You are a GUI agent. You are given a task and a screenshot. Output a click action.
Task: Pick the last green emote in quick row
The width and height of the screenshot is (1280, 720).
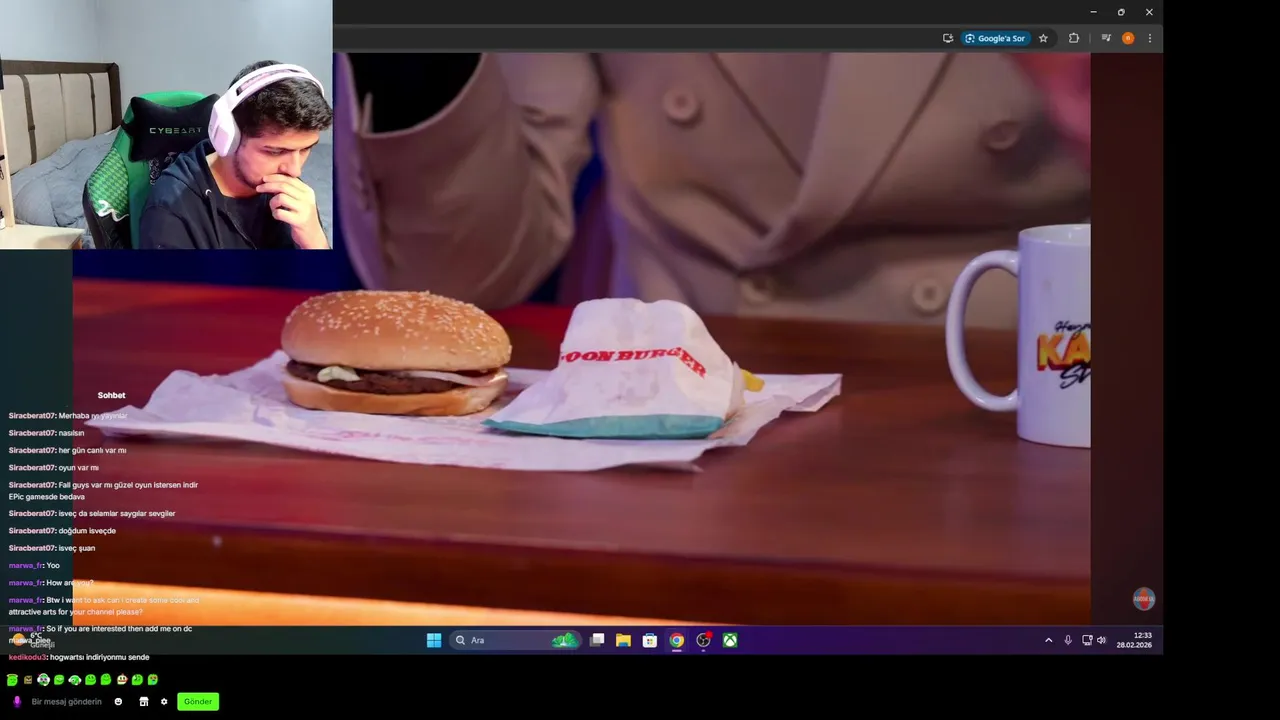[153, 680]
